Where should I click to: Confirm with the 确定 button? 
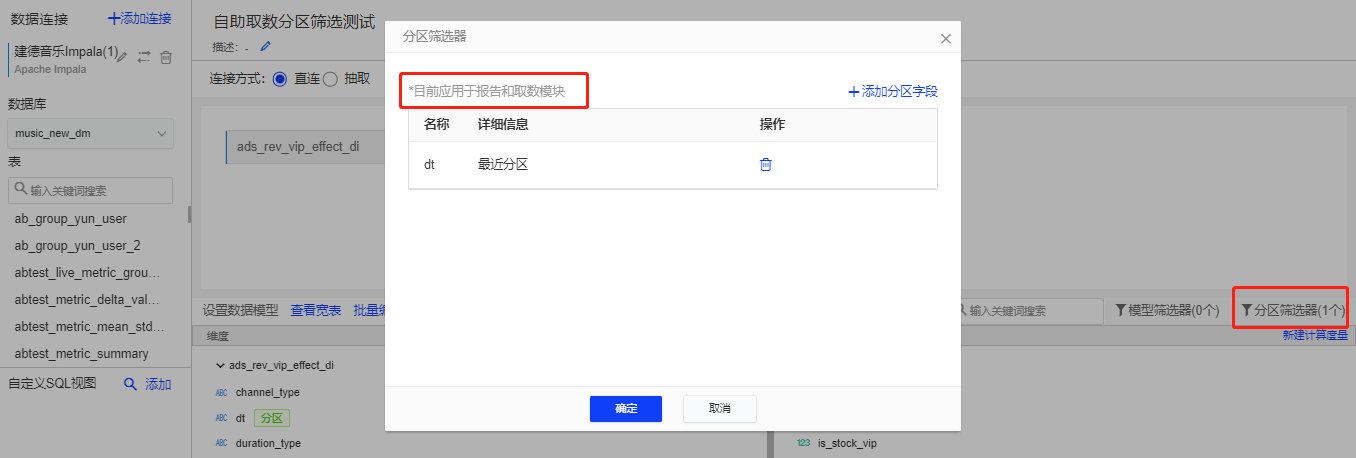(x=626, y=408)
